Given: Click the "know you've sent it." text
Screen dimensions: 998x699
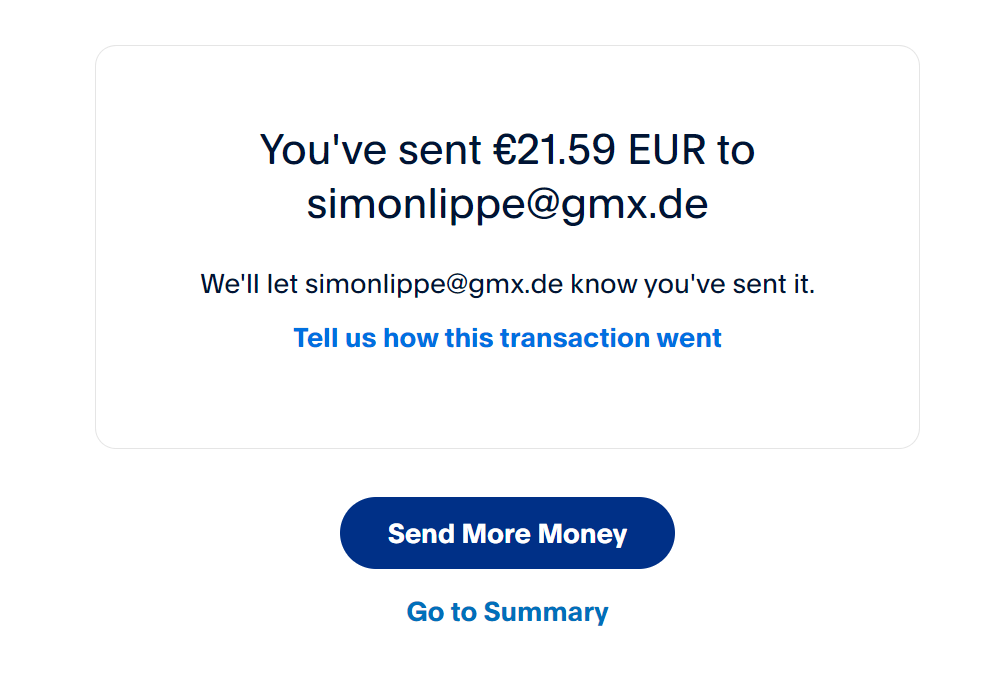Looking at the screenshot, I should click(693, 285).
